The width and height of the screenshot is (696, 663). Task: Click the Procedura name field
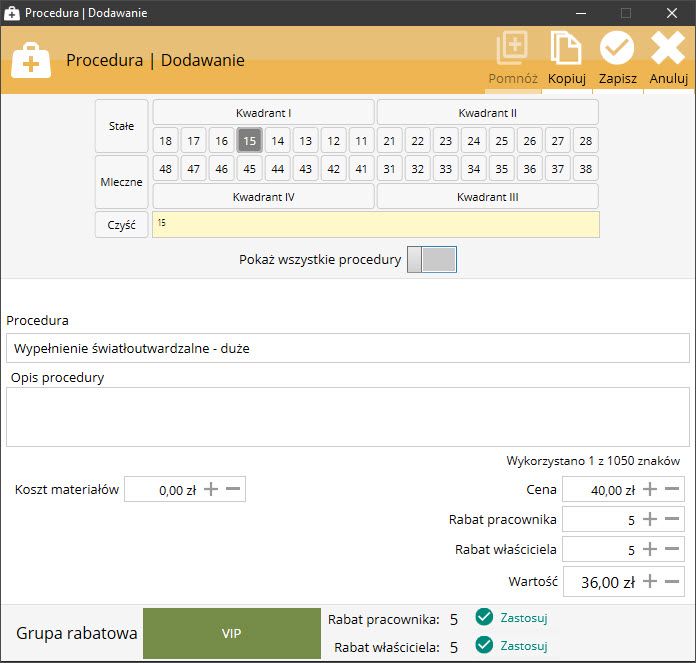pyautogui.click(x=348, y=348)
